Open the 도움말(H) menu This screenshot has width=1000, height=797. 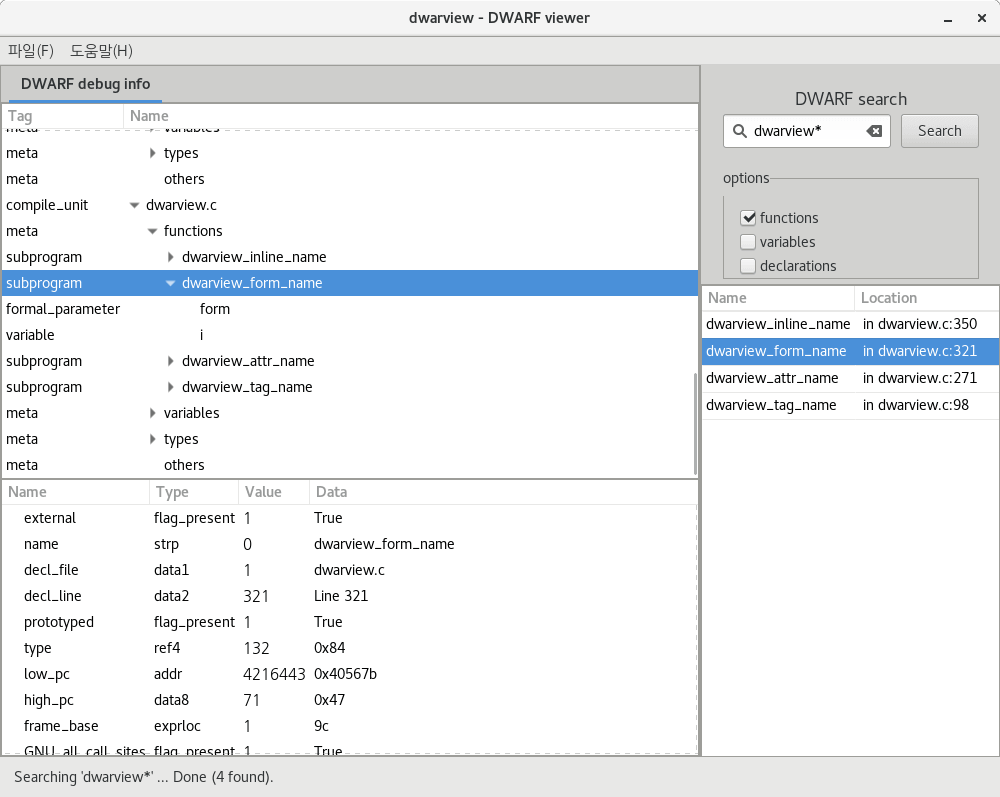tap(101, 51)
